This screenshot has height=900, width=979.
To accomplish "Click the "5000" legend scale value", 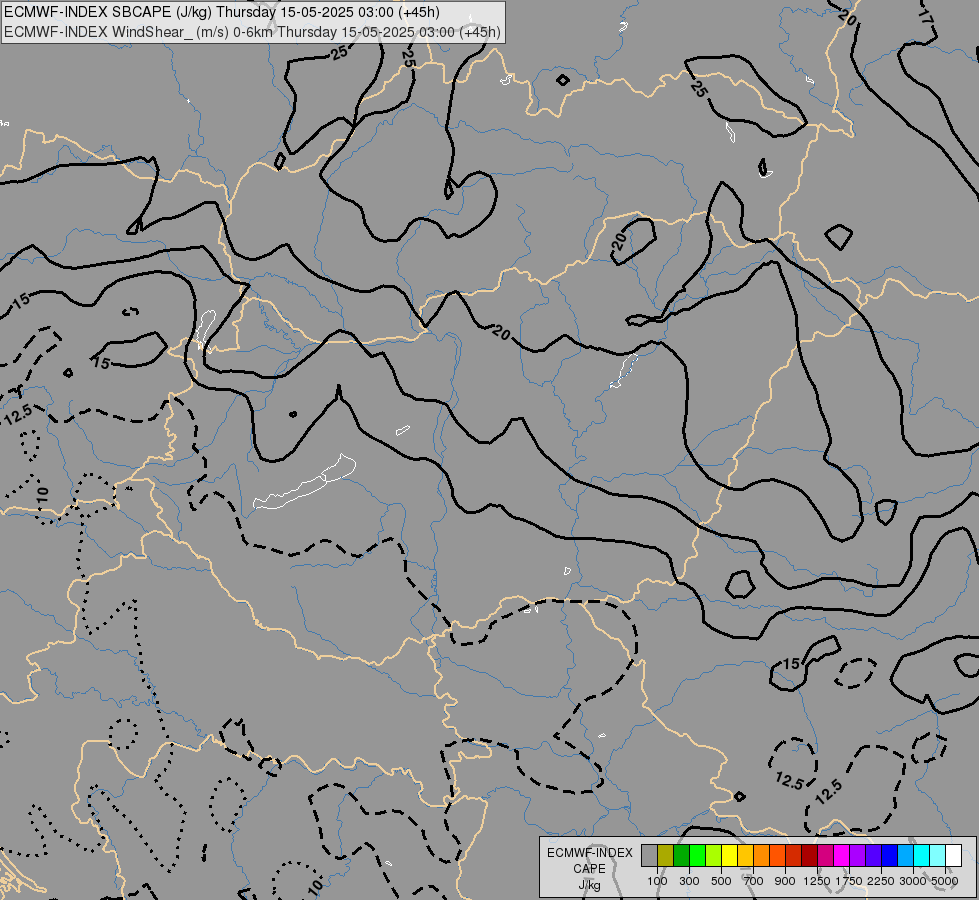I will 945,881.
